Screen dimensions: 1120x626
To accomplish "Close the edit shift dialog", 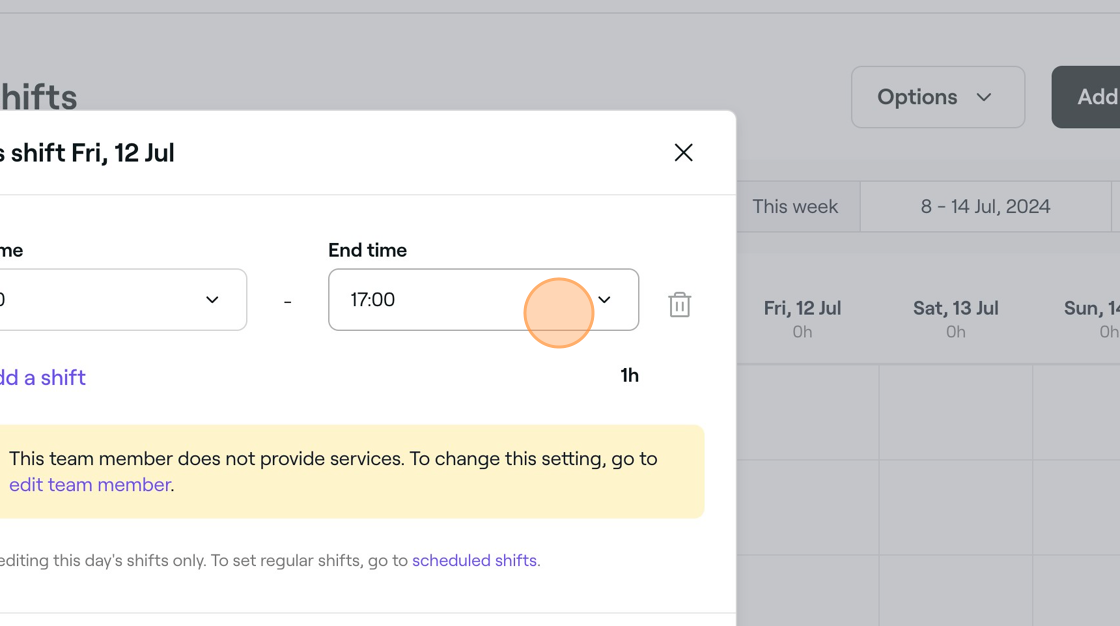I will [684, 152].
